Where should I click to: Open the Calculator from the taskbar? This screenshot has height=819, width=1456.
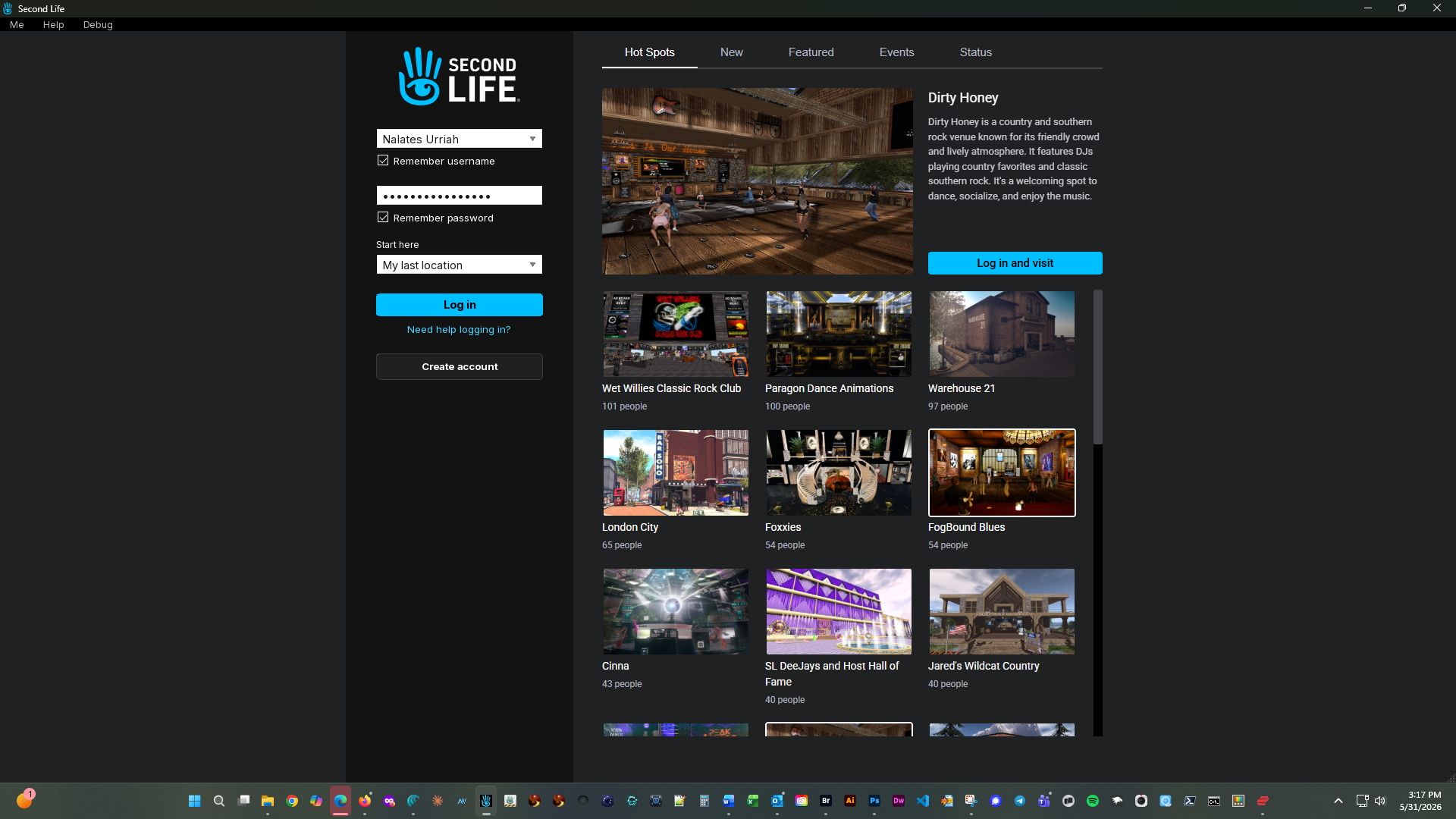(x=704, y=801)
